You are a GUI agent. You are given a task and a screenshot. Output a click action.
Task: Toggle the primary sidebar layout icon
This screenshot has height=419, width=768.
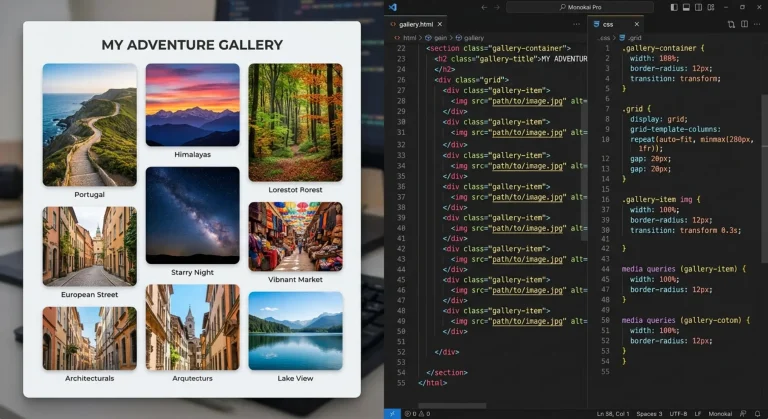[674, 7]
